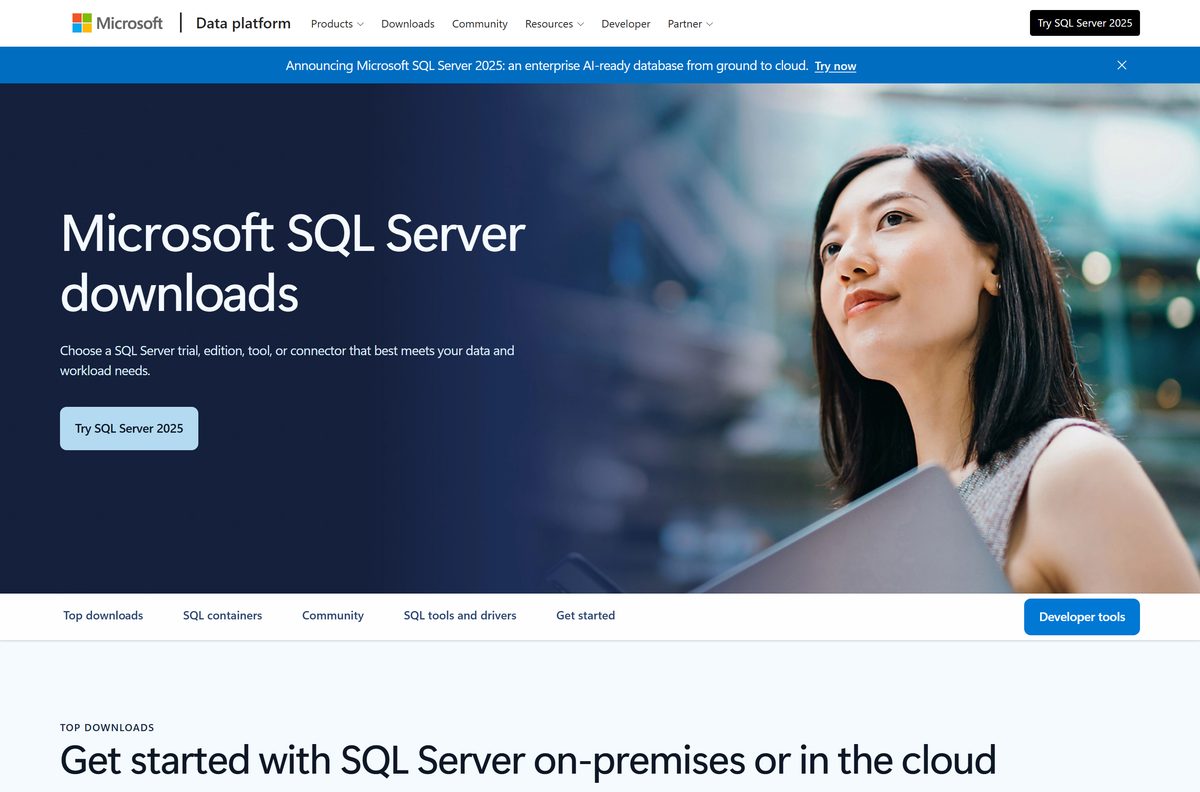
Task: Jump to the Get started section
Action: click(x=586, y=616)
